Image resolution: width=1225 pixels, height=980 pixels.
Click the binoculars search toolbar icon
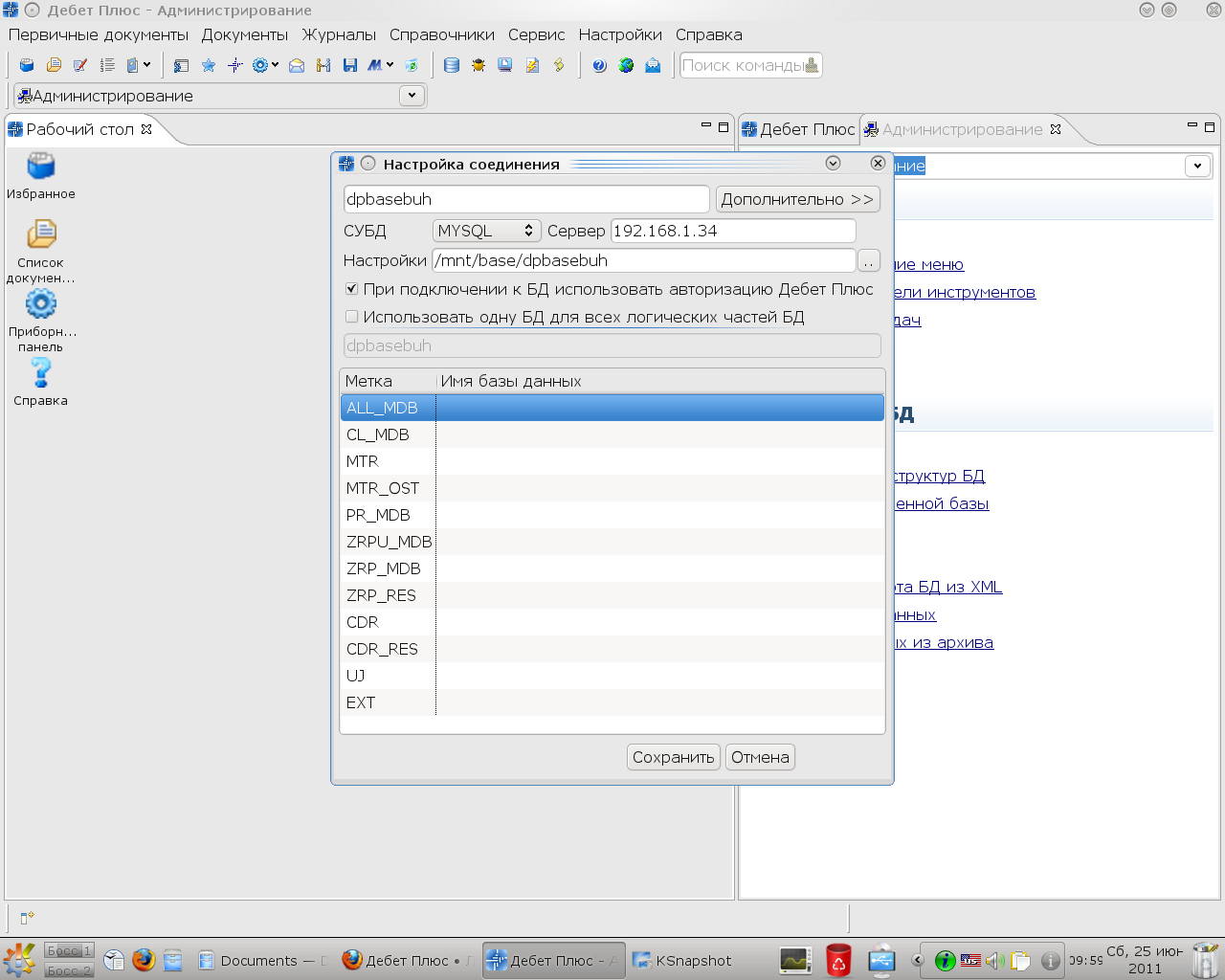[x=323, y=65]
